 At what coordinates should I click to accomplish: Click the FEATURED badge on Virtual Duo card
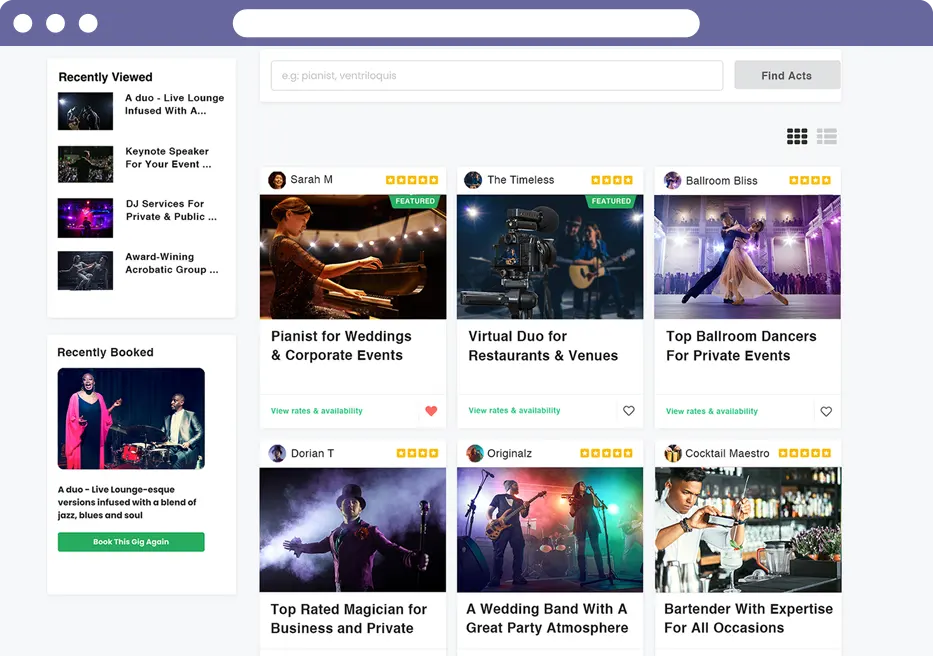click(x=611, y=201)
